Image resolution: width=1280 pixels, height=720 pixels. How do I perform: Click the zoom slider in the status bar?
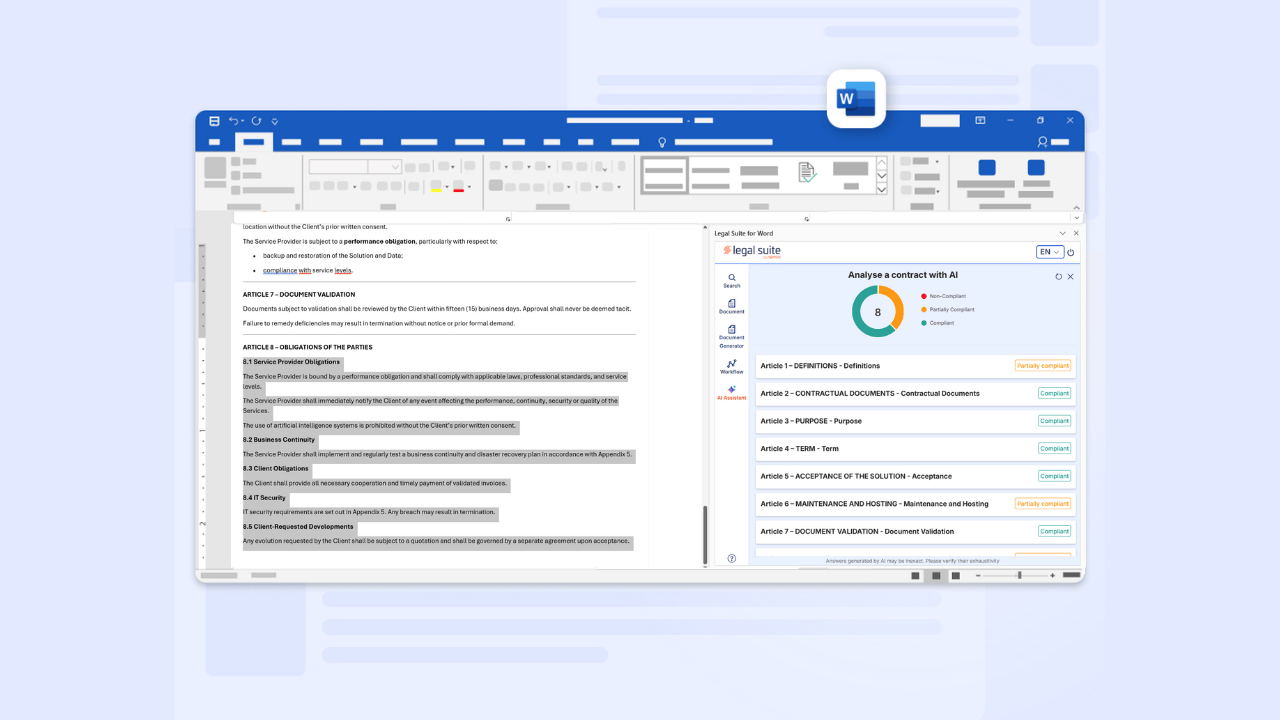pos(1019,576)
